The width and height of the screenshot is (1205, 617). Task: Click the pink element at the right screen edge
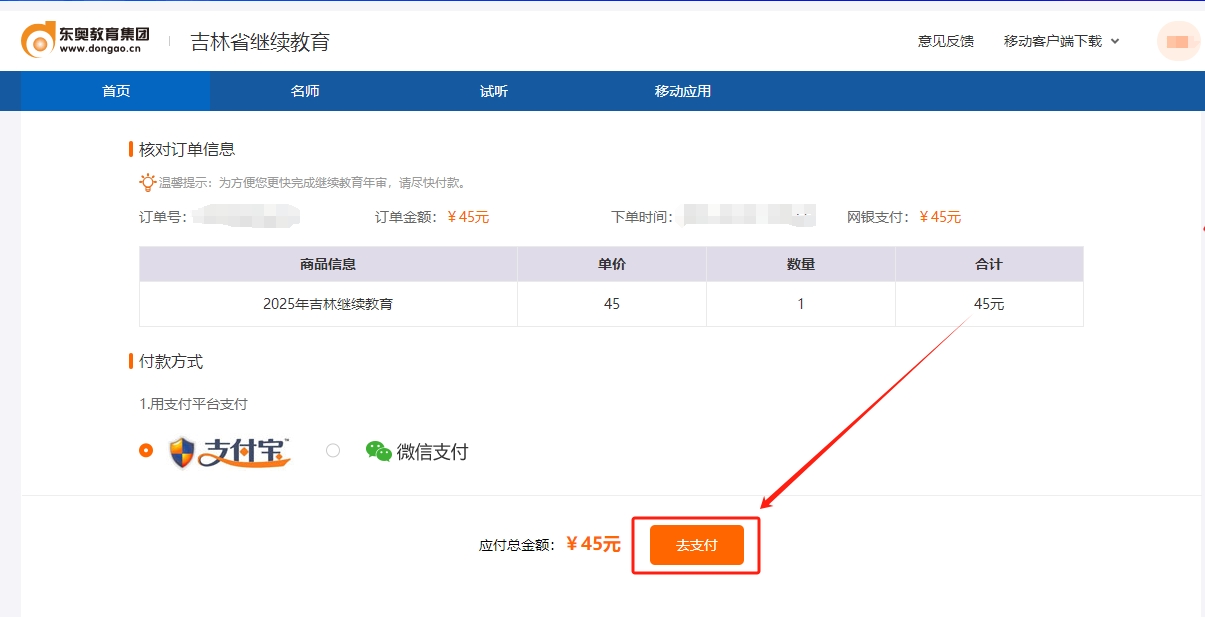tap(1201, 230)
